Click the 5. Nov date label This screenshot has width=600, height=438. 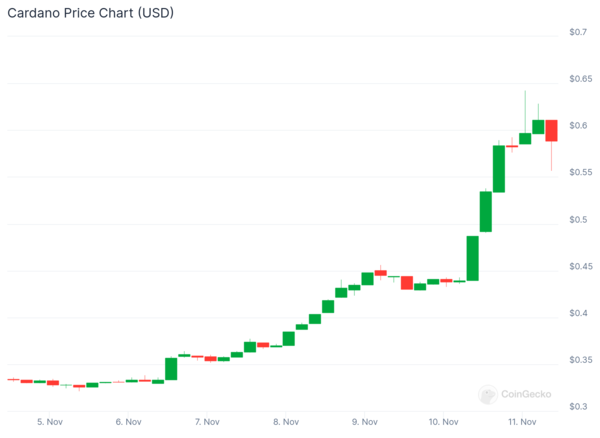coord(49,422)
